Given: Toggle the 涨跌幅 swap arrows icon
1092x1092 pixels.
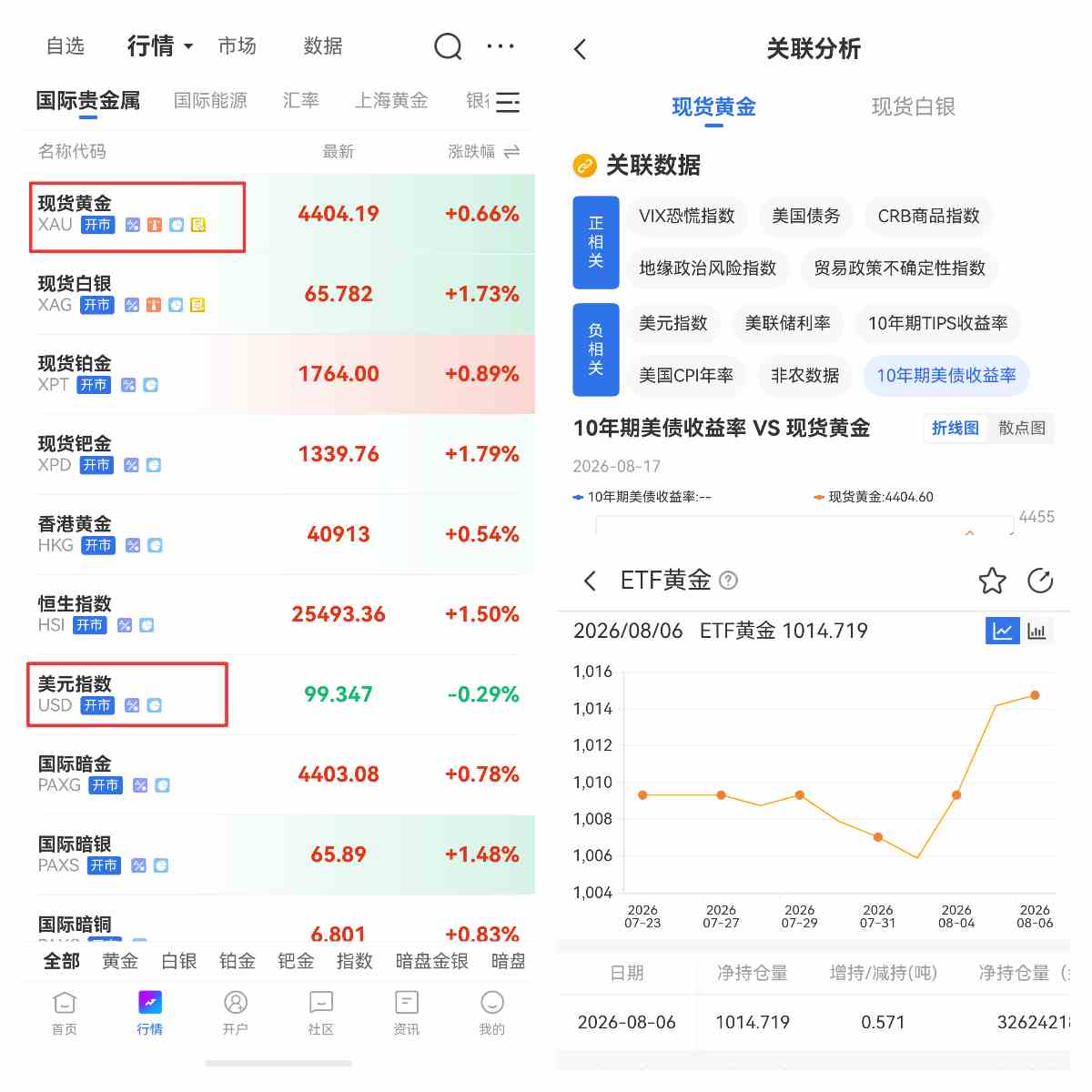Looking at the screenshot, I should click(x=512, y=152).
